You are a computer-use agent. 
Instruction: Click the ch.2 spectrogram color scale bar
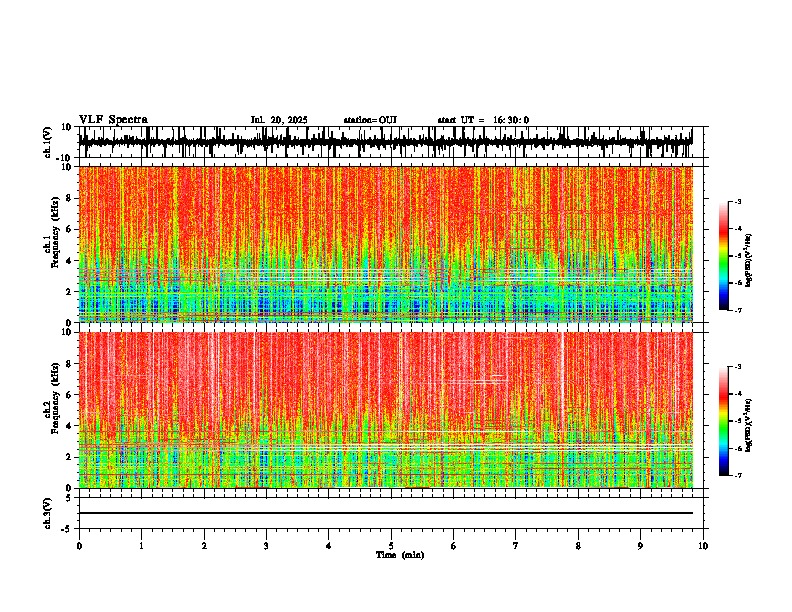pos(724,421)
